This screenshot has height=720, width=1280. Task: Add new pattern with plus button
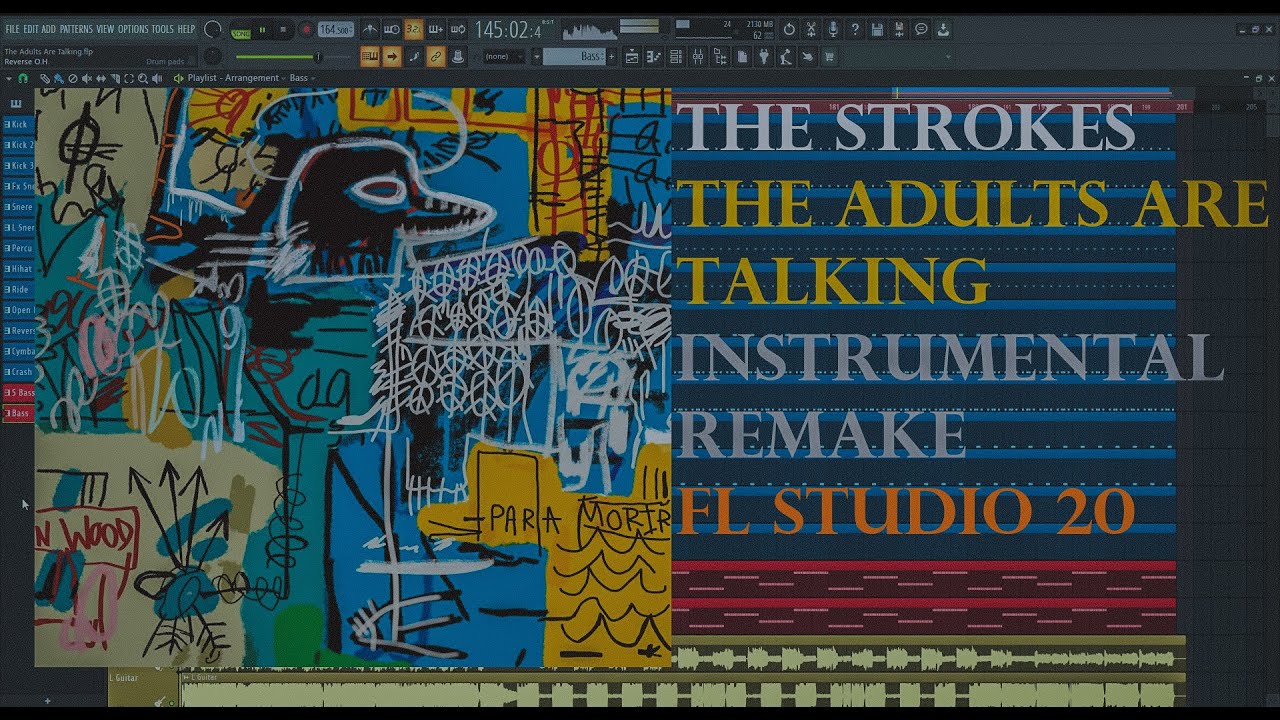611,57
